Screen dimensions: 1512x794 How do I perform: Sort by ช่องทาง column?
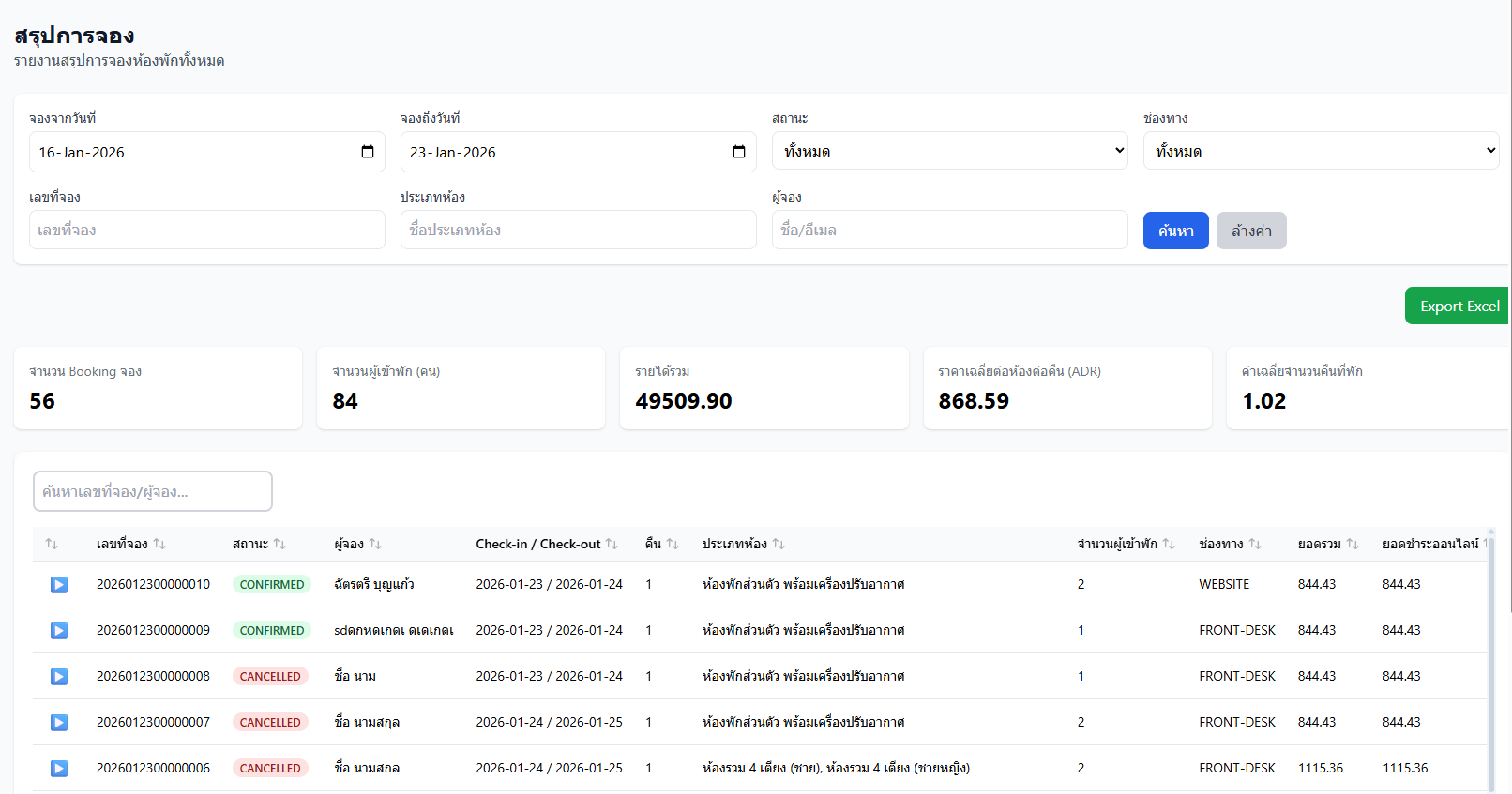1255,544
